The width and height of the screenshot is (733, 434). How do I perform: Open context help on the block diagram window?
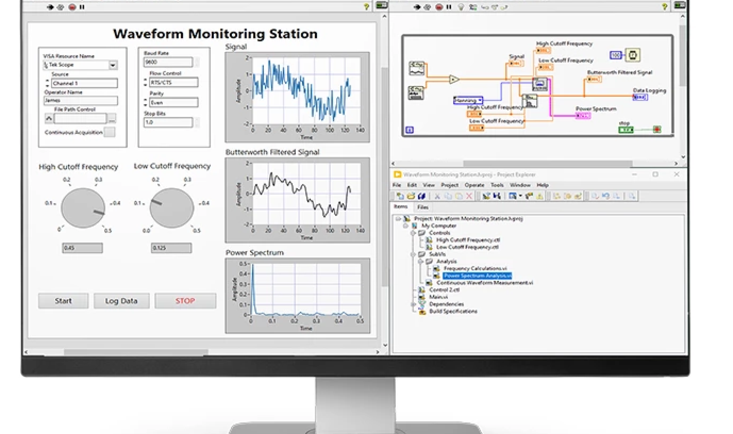pyautogui.click(x=664, y=8)
